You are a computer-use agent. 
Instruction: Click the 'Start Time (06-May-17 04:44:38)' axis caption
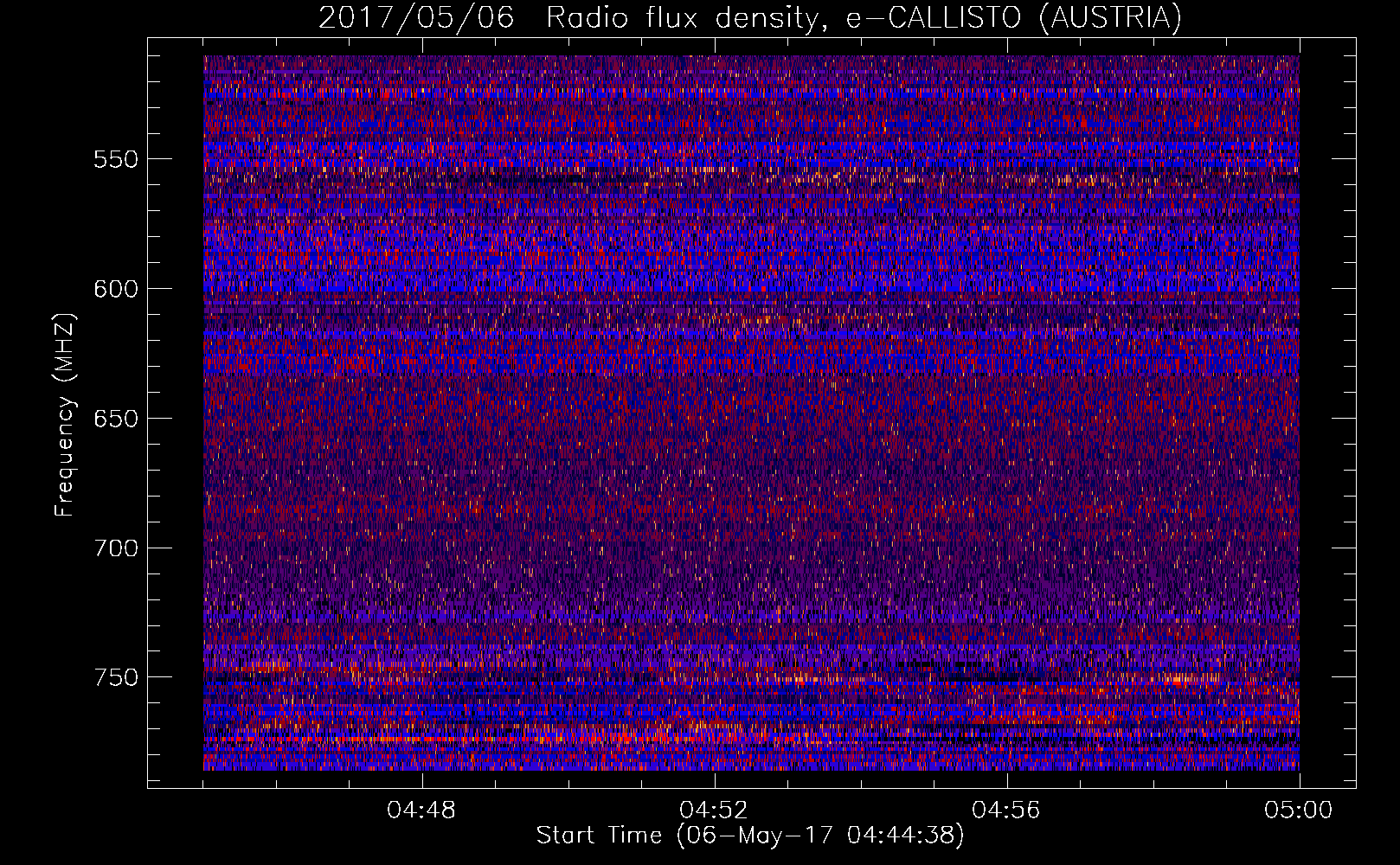tap(750, 836)
